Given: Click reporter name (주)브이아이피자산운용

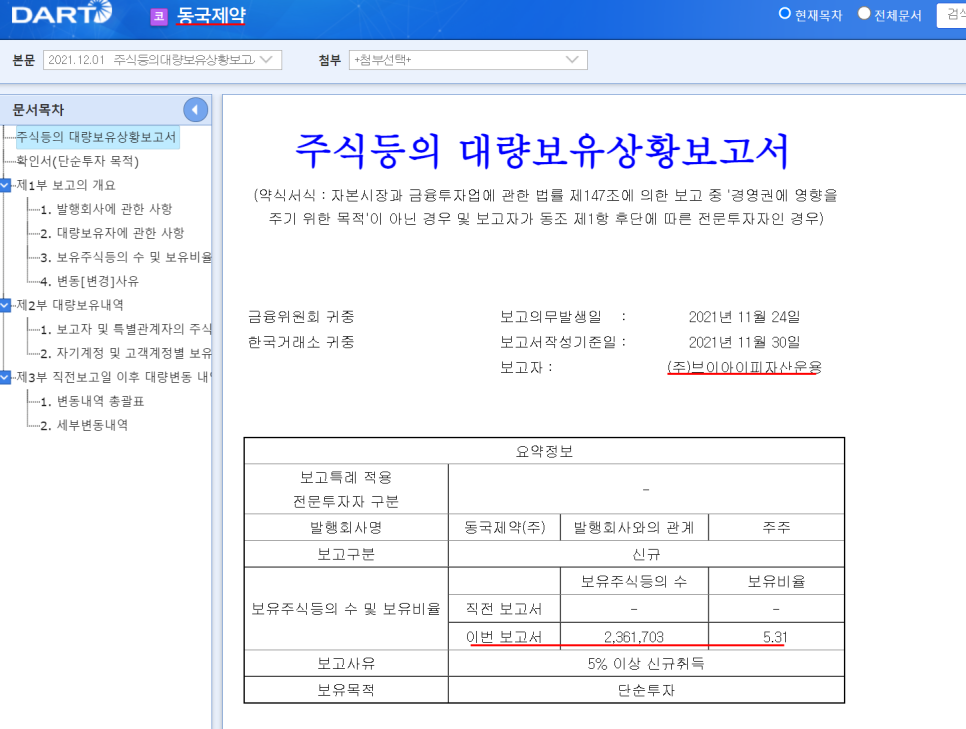Looking at the screenshot, I should (x=744, y=367).
